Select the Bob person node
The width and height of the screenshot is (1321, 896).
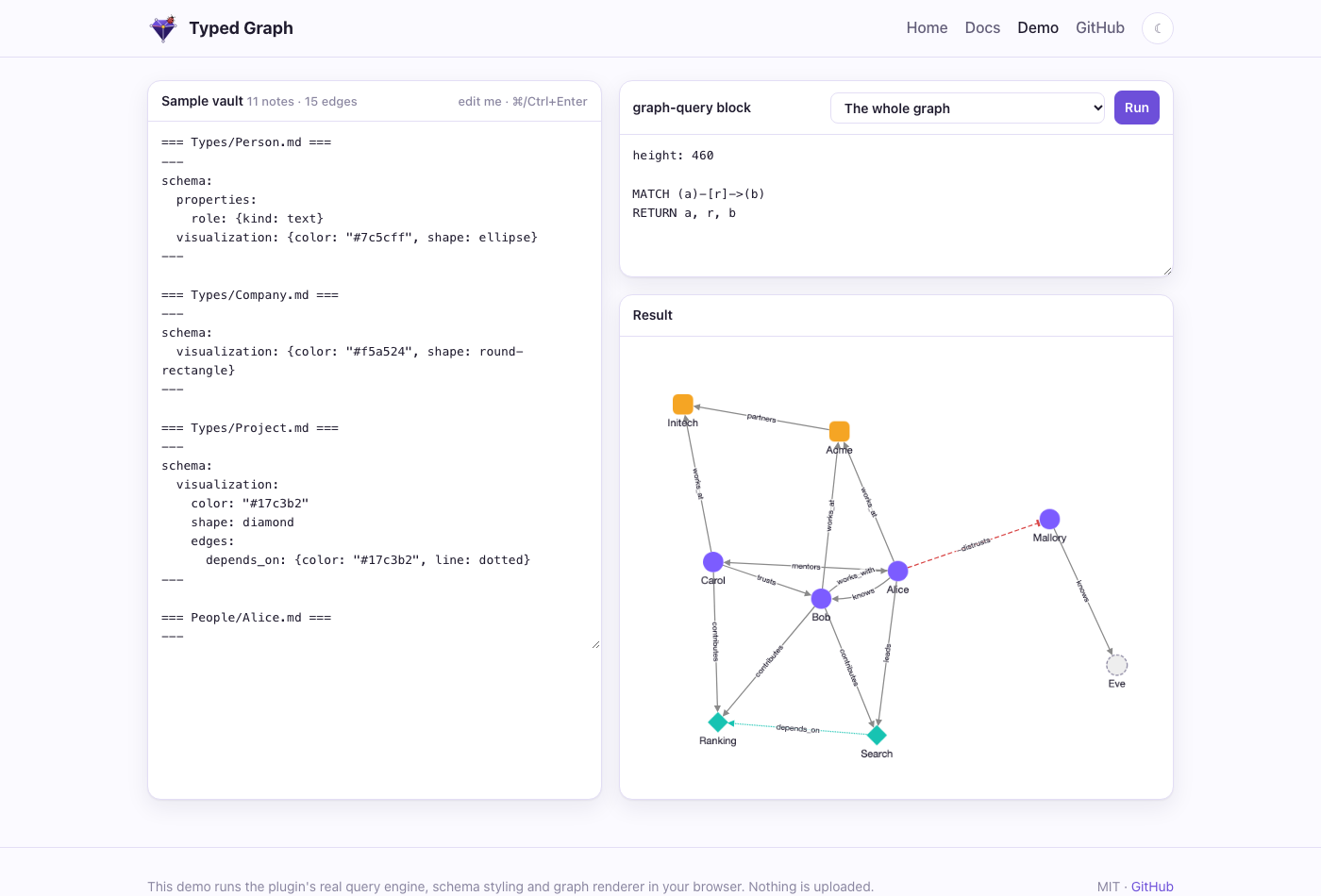point(822,599)
